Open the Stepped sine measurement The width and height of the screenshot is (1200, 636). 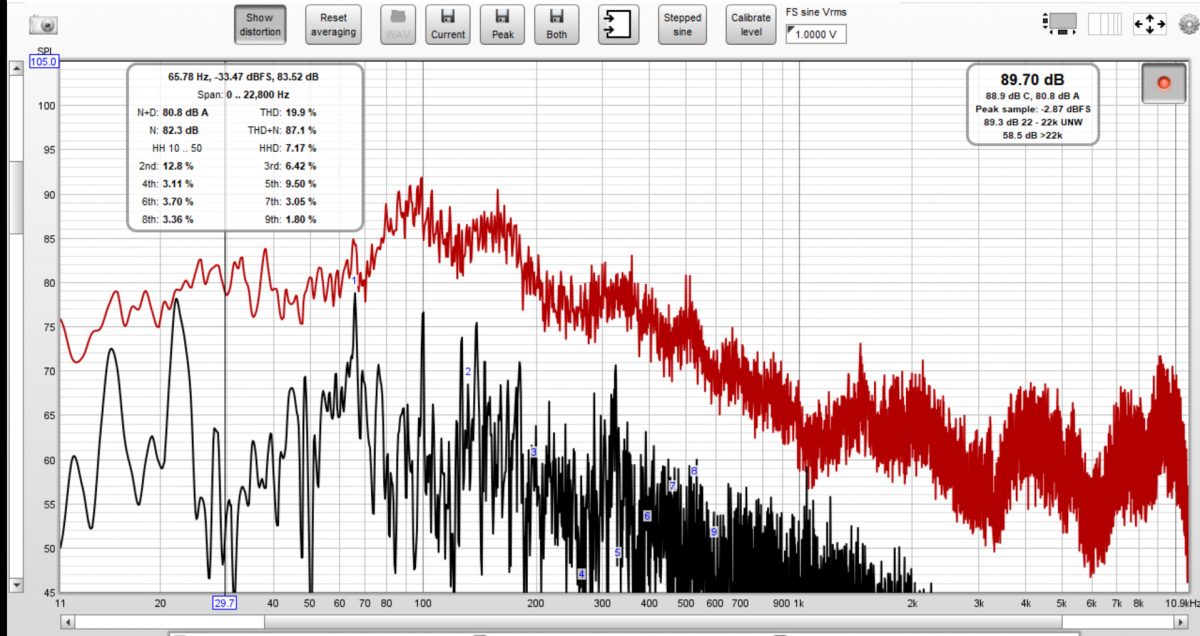pos(682,25)
